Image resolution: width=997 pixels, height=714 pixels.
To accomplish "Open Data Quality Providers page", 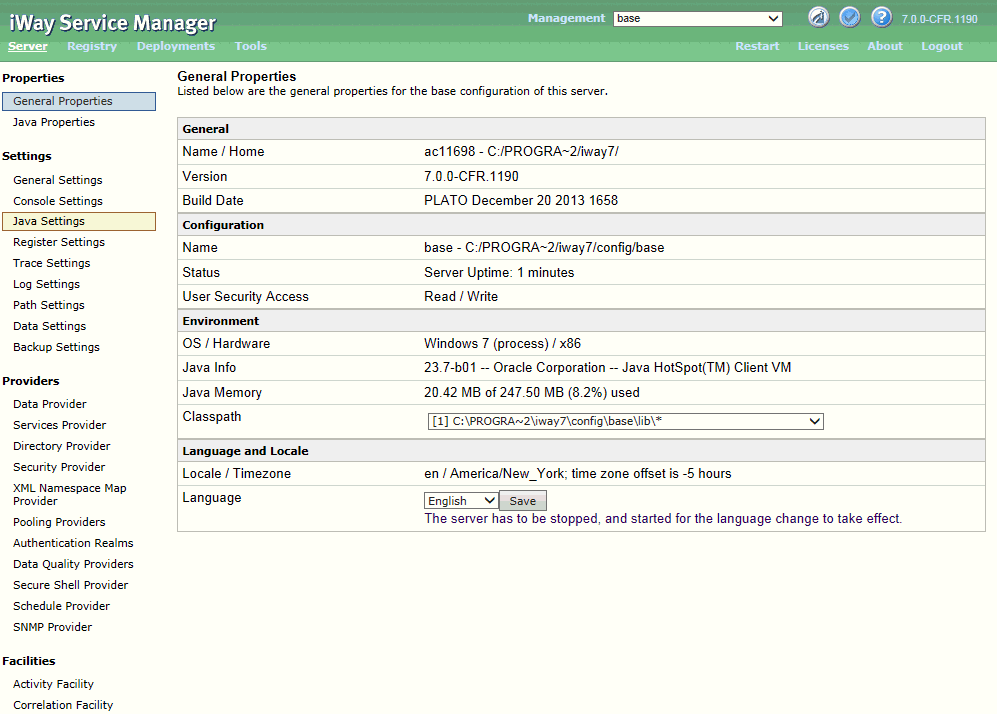I will coord(73,564).
